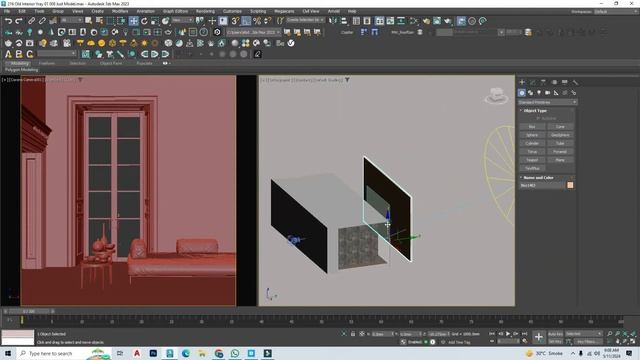640x360 pixels.
Task: Toggle the Angle Snap button
Action: [246, 21]
